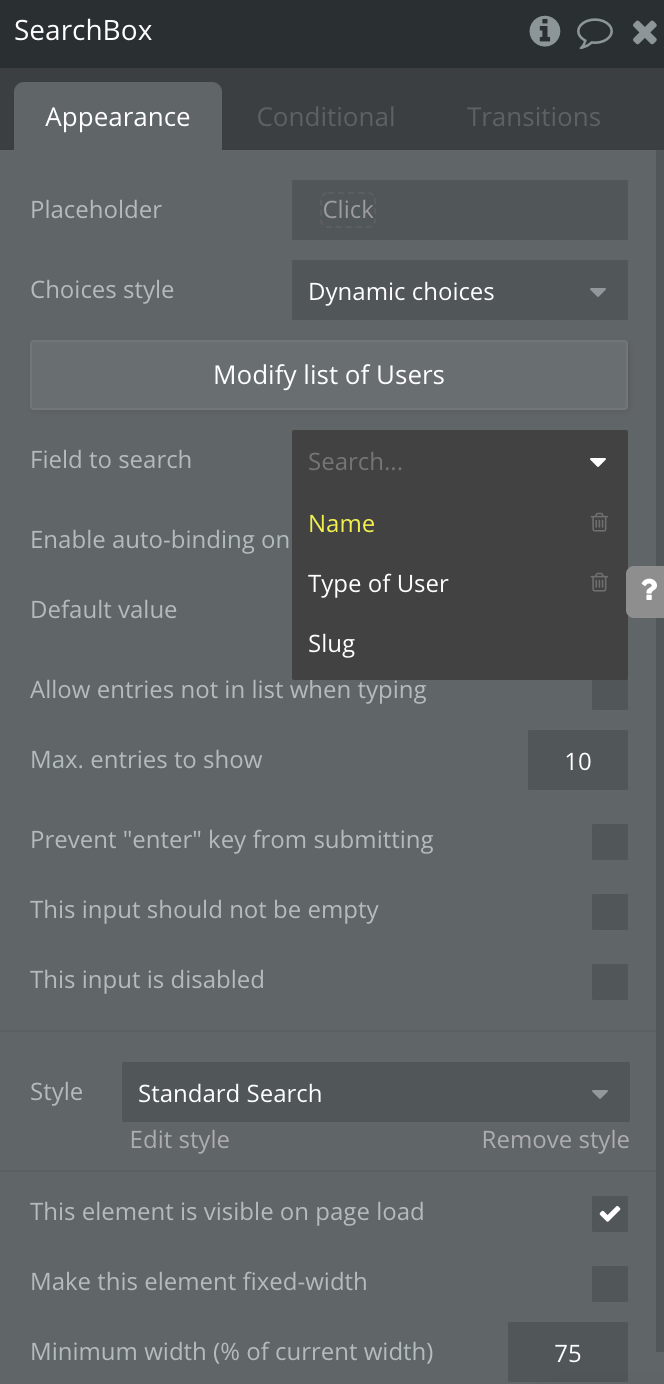Screen dimensions: 664x1384
Task: Open the question mark help tab
Action: click(648, 591)
